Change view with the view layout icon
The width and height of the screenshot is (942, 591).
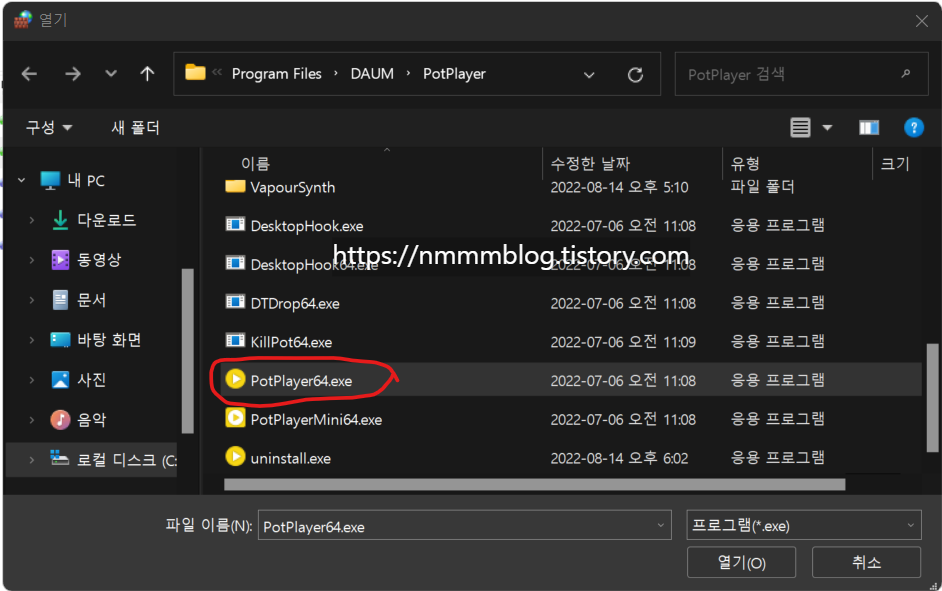click(800, 127)
